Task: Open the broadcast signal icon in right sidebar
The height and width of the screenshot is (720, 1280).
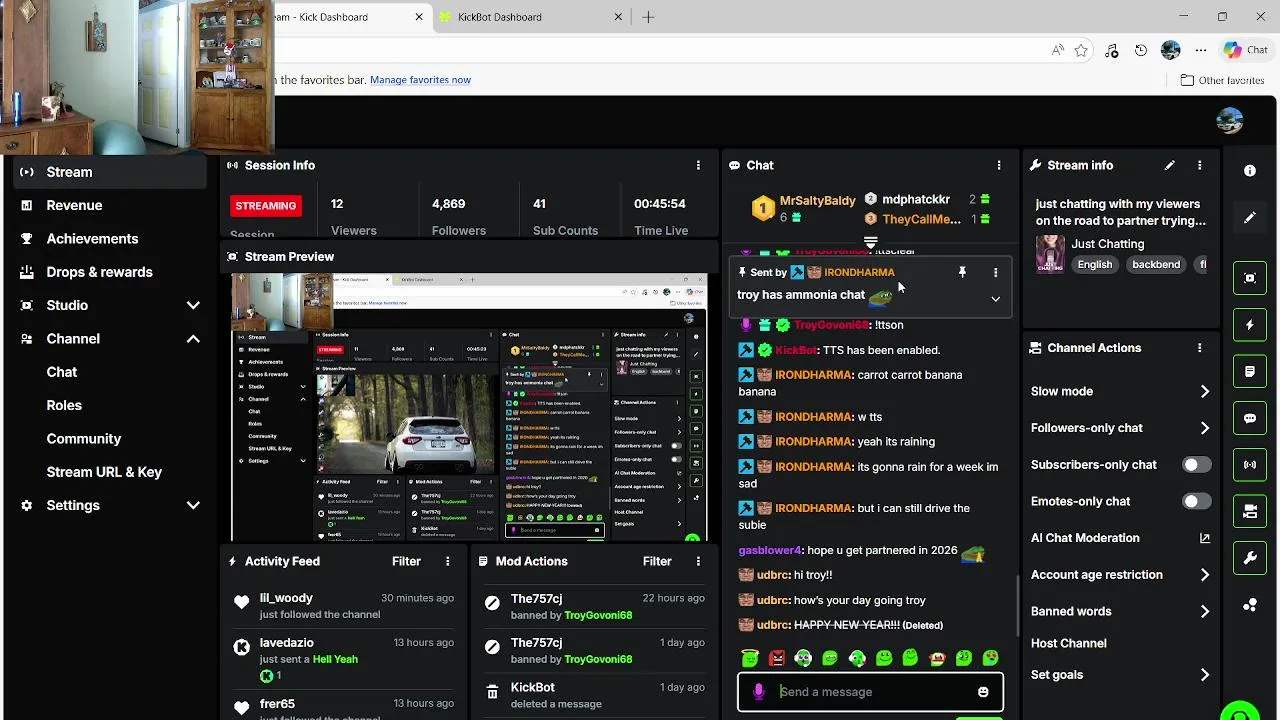Action: click(1249, 465)
